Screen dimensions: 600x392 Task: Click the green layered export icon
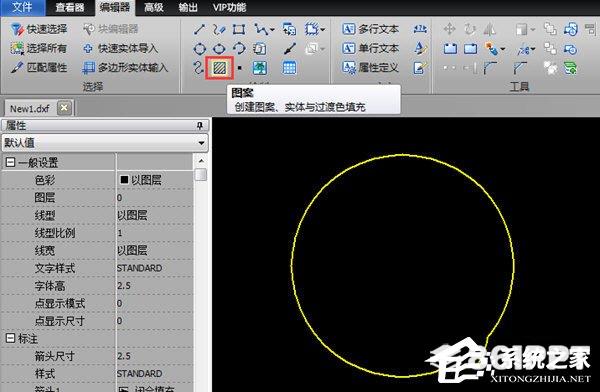pyautogui.click(x=570, y=68)
